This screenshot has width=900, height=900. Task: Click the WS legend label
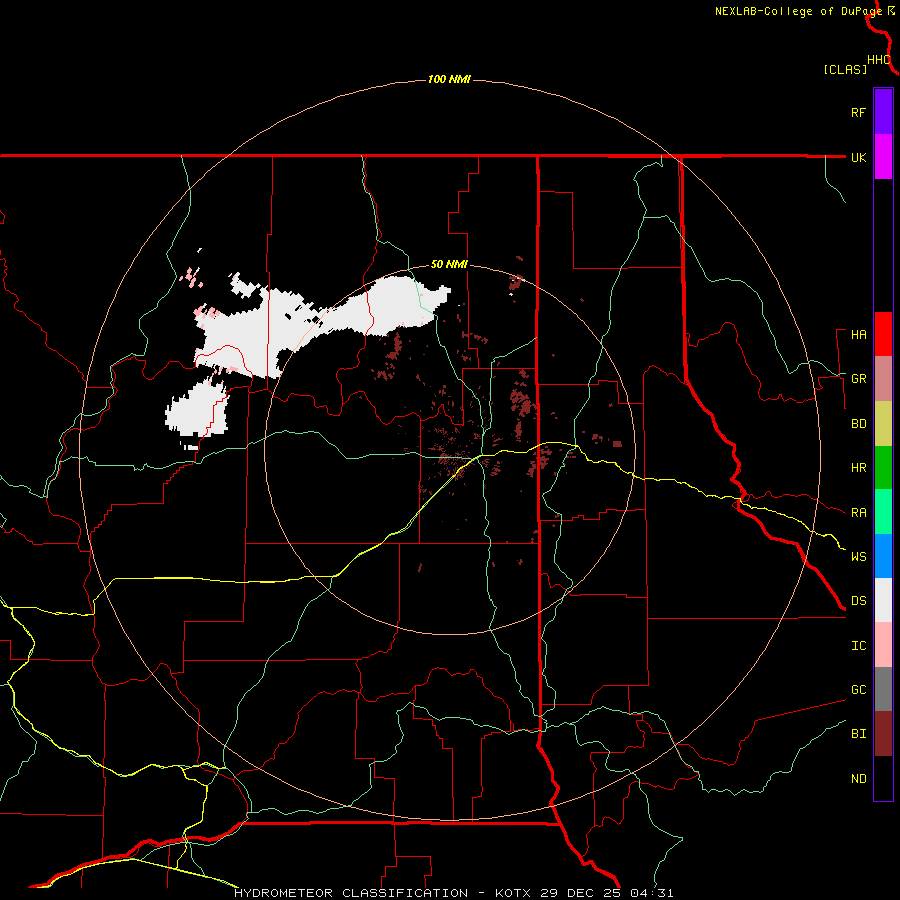point(858,557)
